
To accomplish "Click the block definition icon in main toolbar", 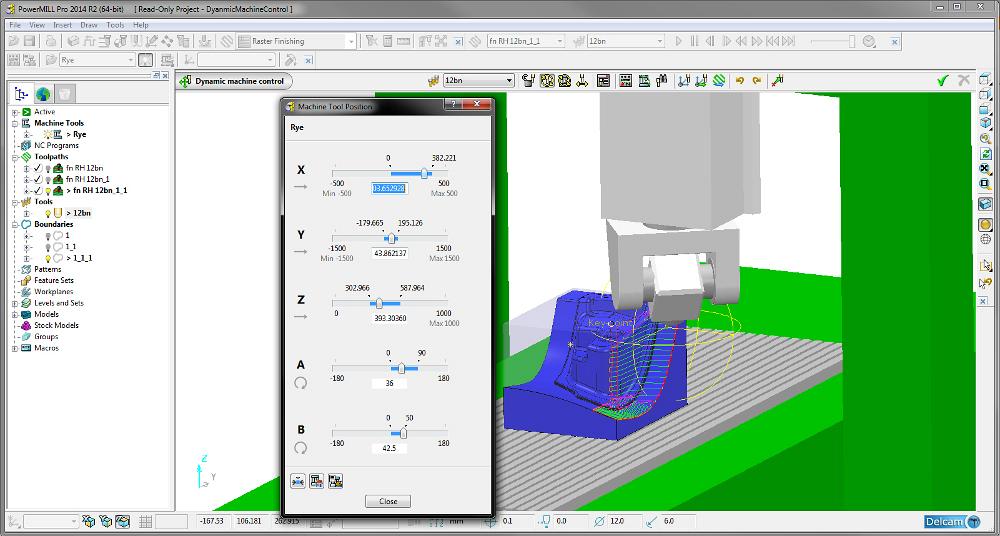I will [x=73, y=41].
